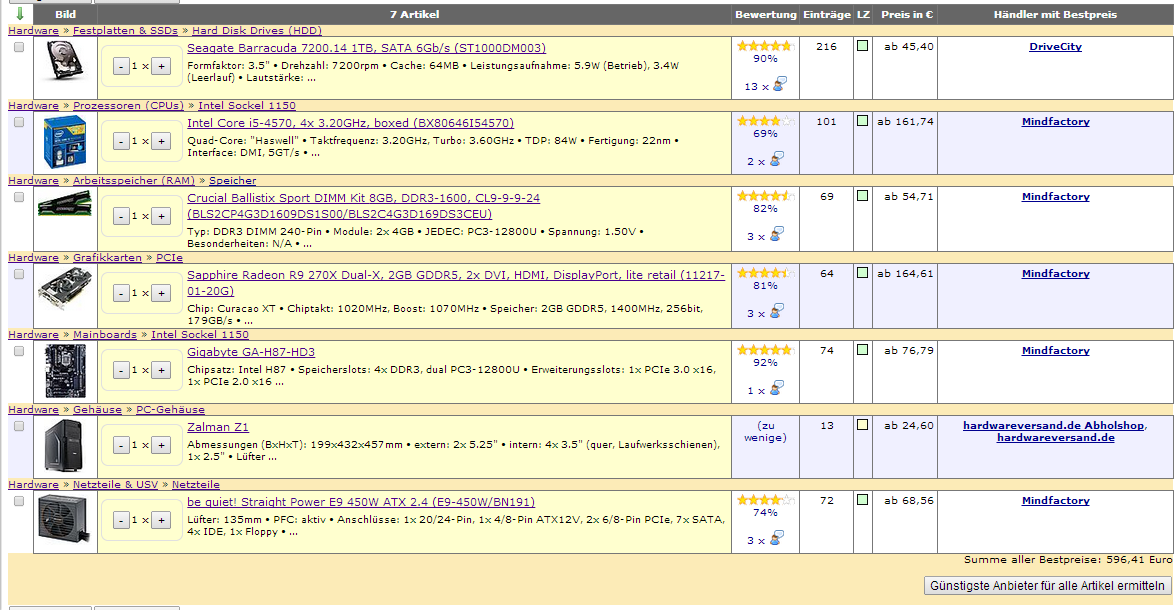Image resolution: width=1175 pixels, height=610 pixels.
Task: Click star rating of Sapphire Radeon R9 270X
Action: pyautogui.click(x=765, y=273)
